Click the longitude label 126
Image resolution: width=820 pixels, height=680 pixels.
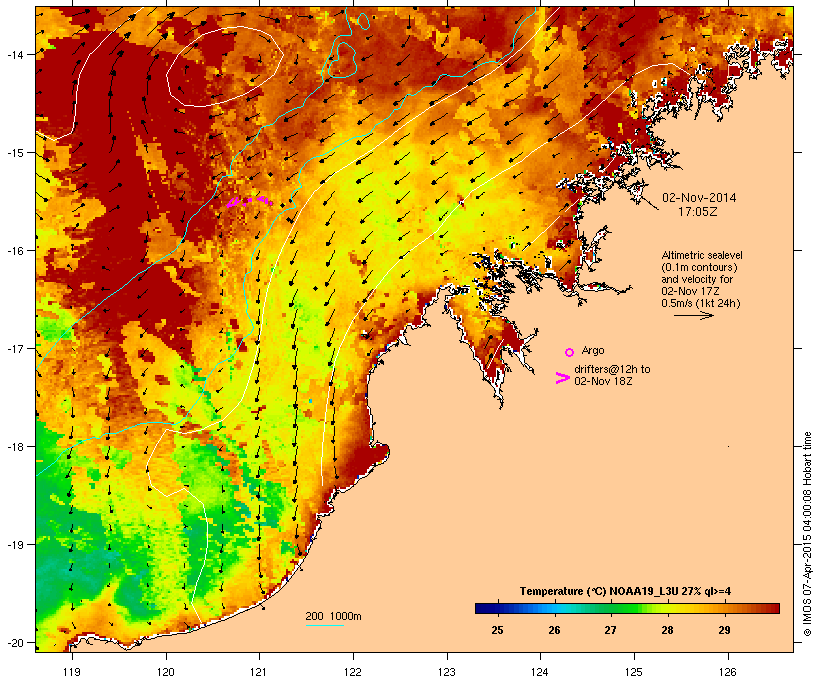[x=727, y=672]
